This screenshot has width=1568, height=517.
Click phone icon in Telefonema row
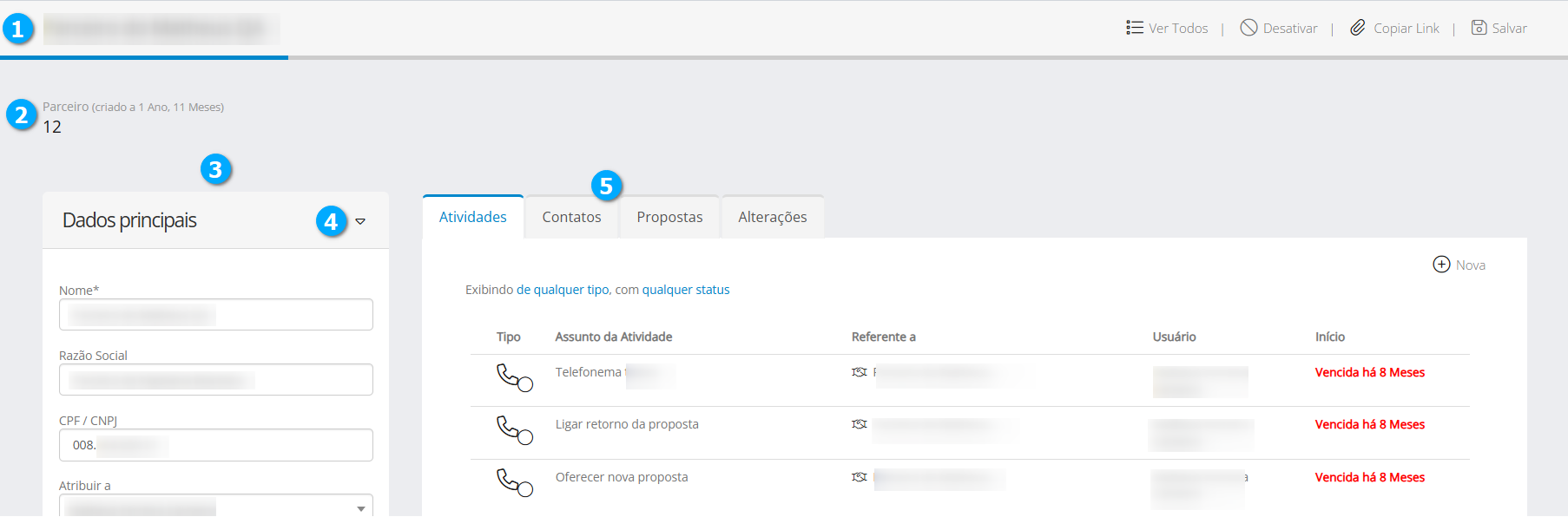[x=513, y=377]
